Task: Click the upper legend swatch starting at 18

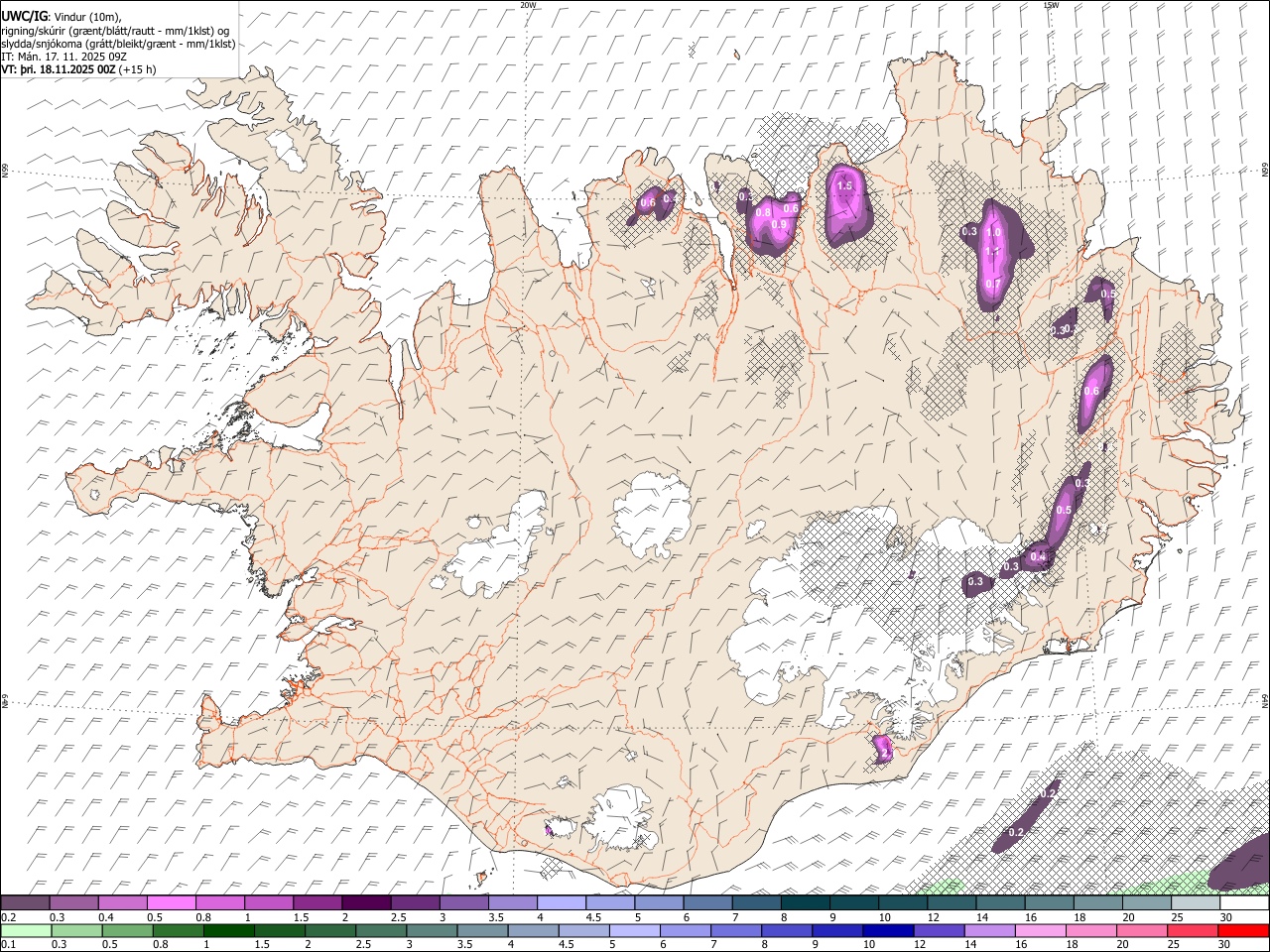Action: 1097,902
